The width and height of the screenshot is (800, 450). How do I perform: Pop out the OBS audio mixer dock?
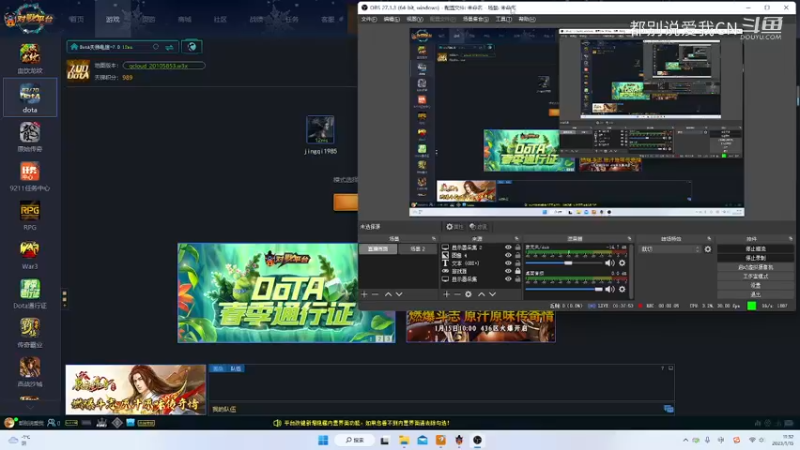pyautogui.click(x=629, y=238)
